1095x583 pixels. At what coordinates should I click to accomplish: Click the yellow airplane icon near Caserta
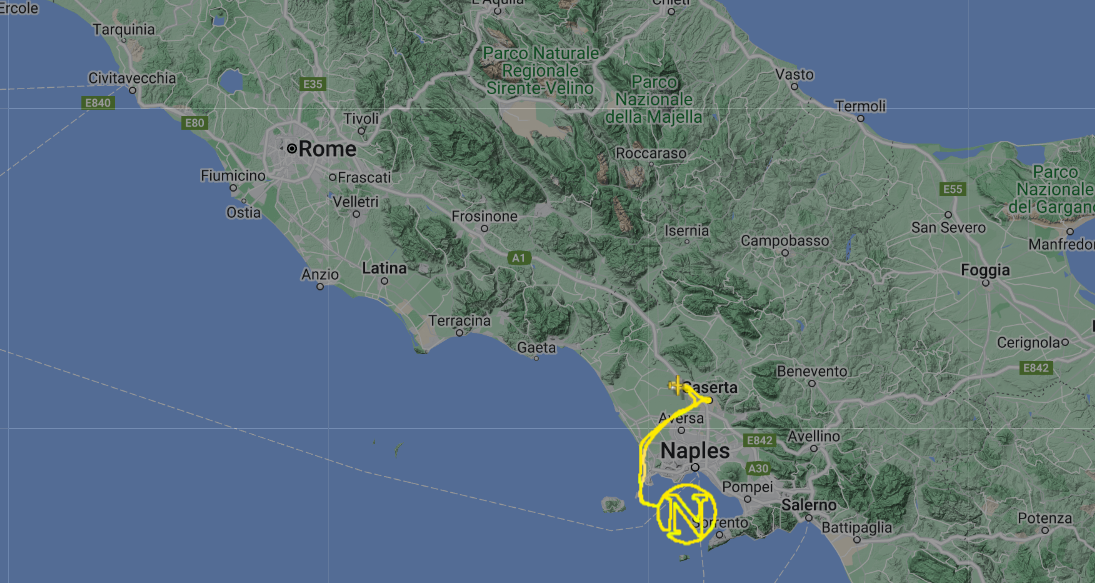coord(676,385)
